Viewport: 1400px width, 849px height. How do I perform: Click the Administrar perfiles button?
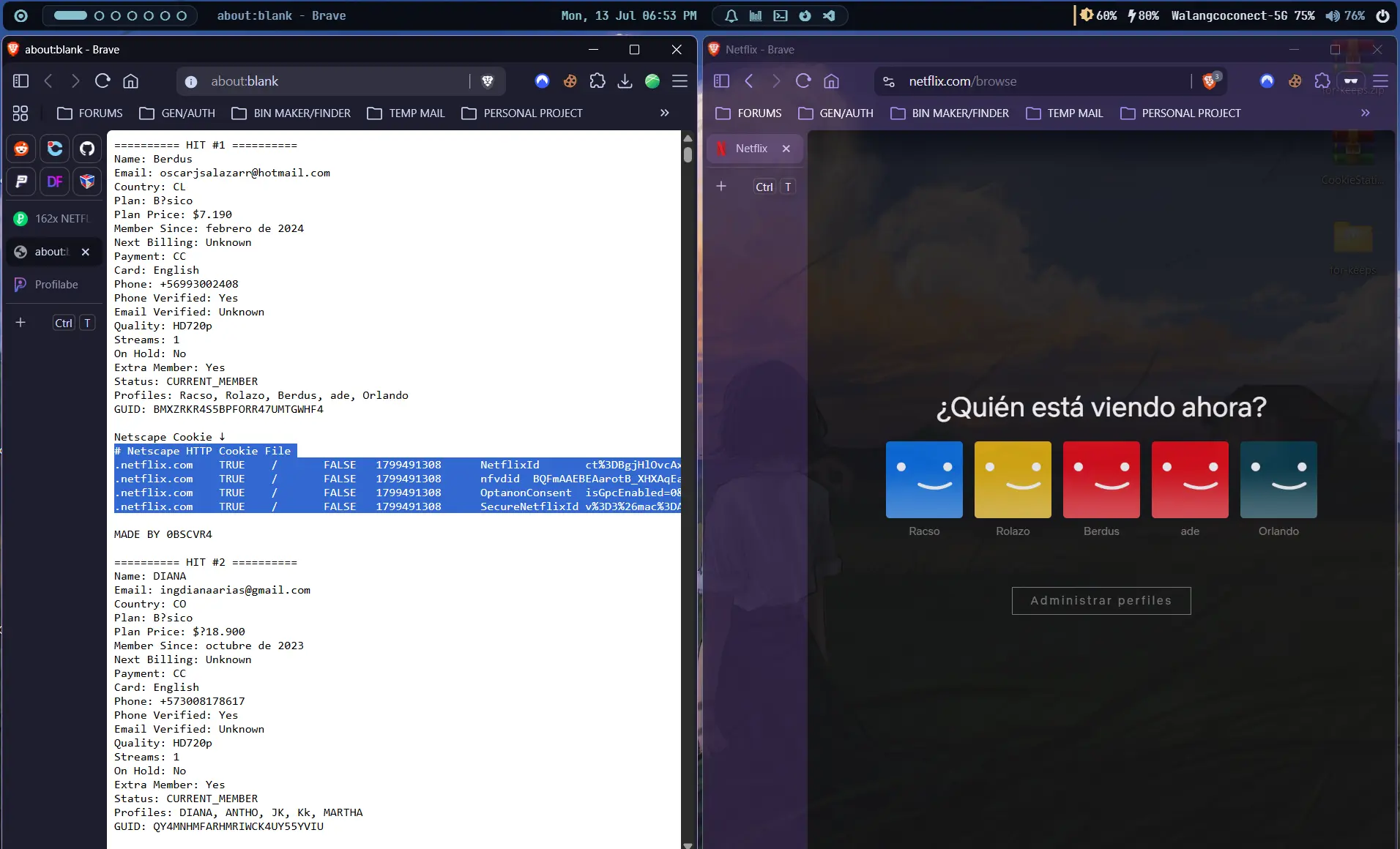point(1101,601)
